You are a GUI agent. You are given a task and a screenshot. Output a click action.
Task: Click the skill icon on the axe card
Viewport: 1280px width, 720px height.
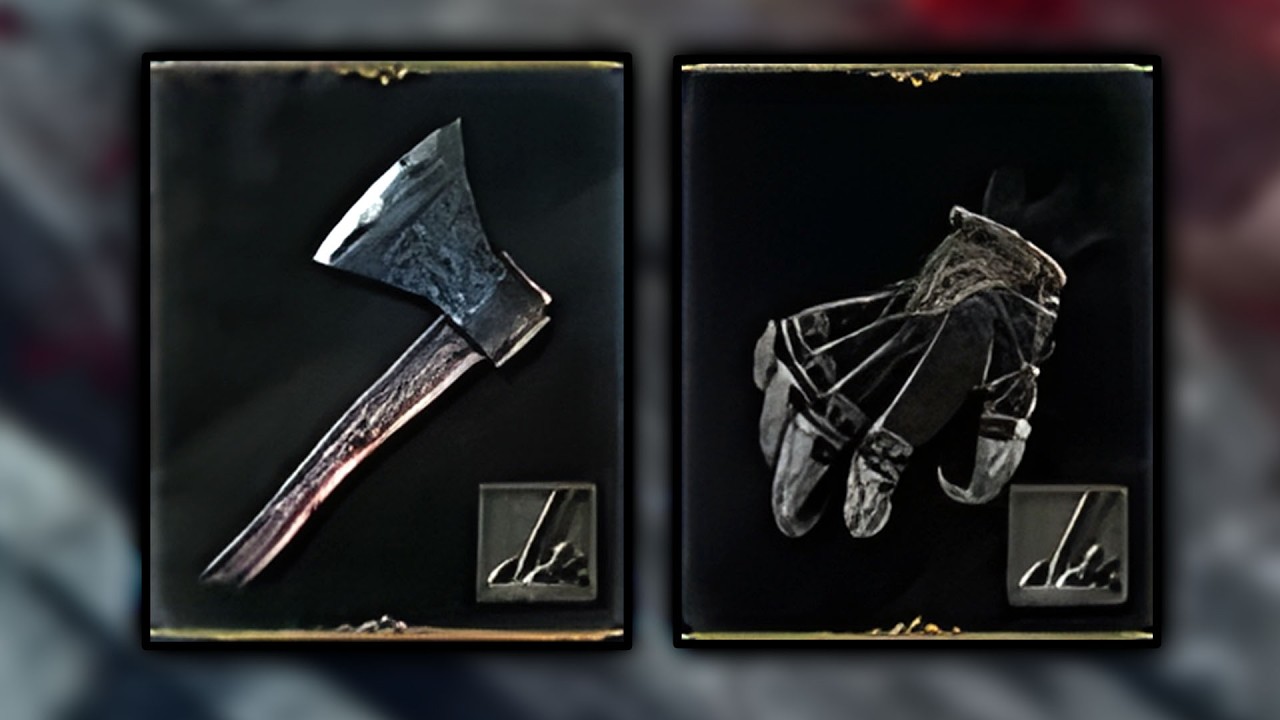[537, 543]
